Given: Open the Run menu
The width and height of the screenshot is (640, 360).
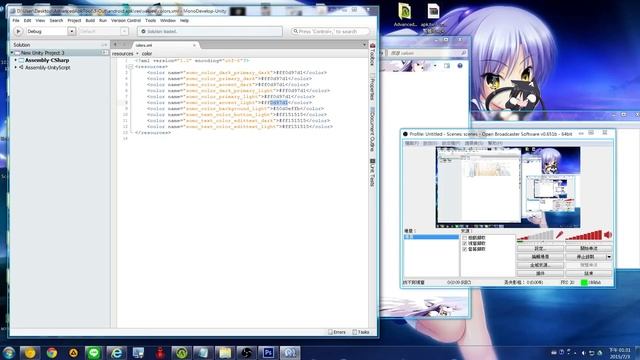Looking at the screenshot, I should click(103, 20).
